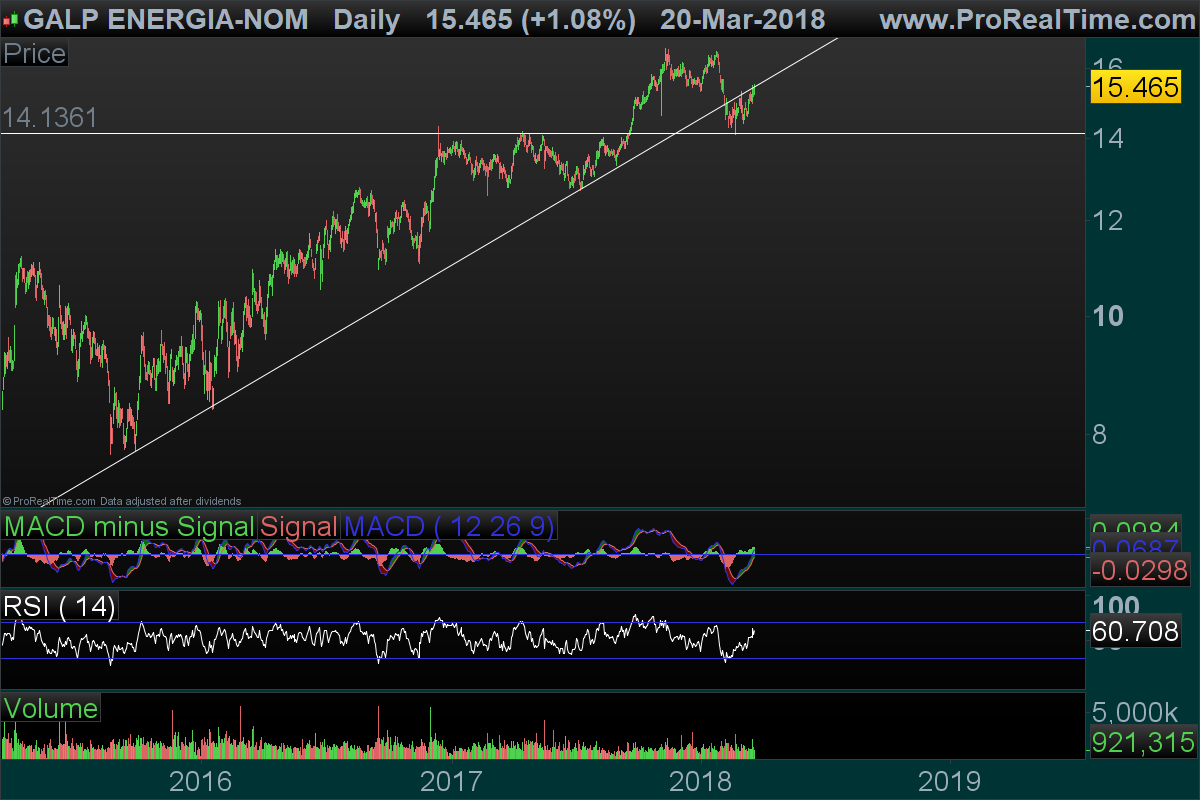Click the 2019 year on time axis

click(952, 780)
